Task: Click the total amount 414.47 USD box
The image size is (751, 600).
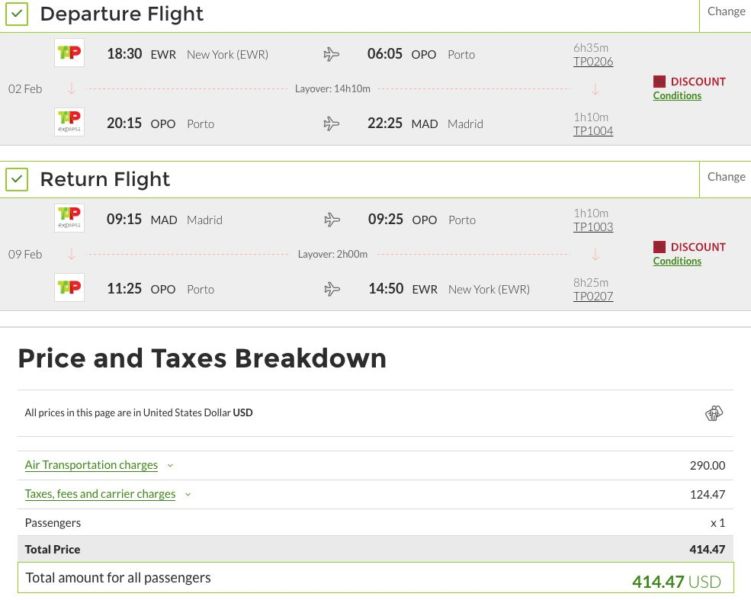Action: 376,578
